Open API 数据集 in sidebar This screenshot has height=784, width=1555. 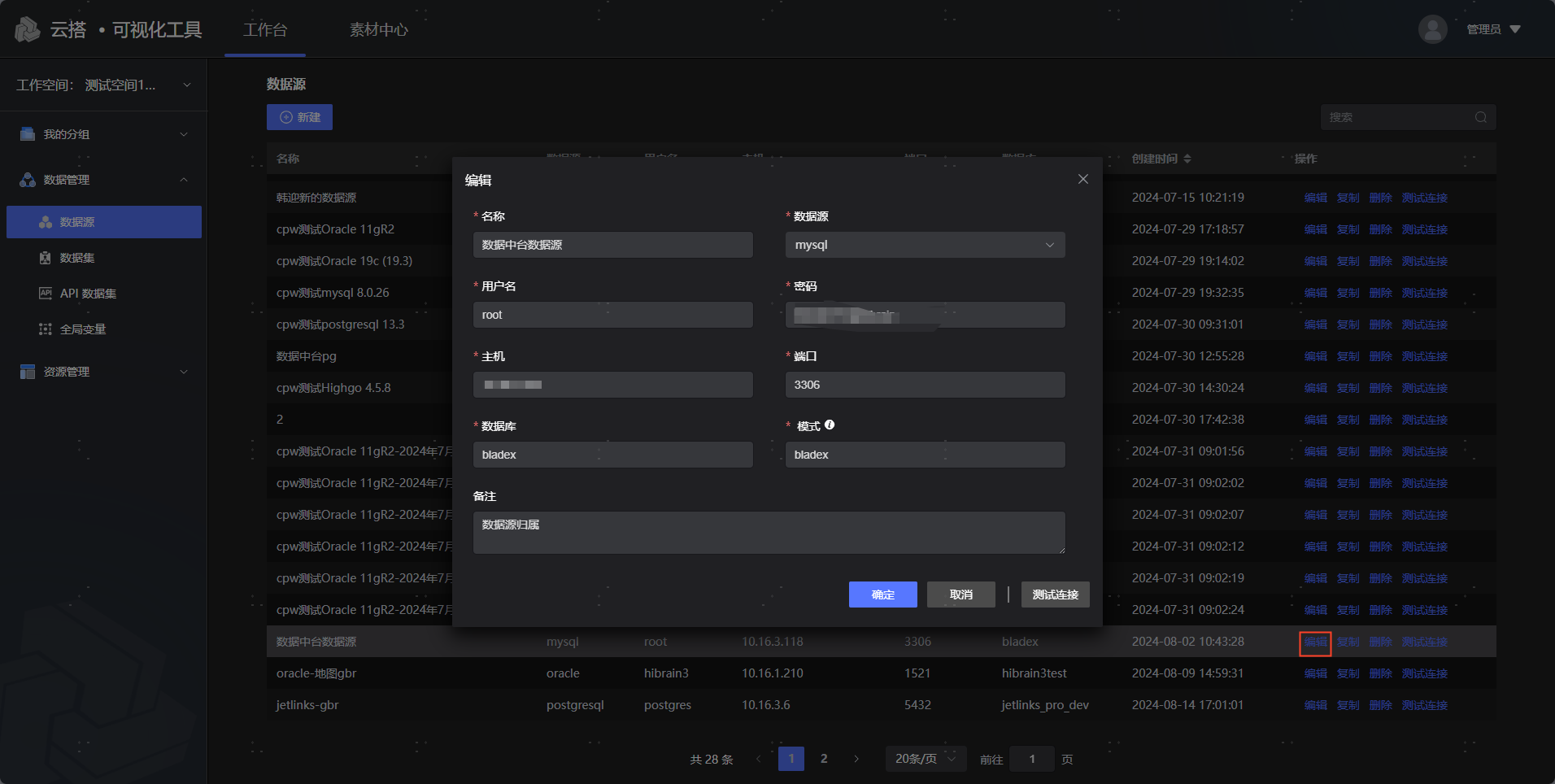coord(88,294)
